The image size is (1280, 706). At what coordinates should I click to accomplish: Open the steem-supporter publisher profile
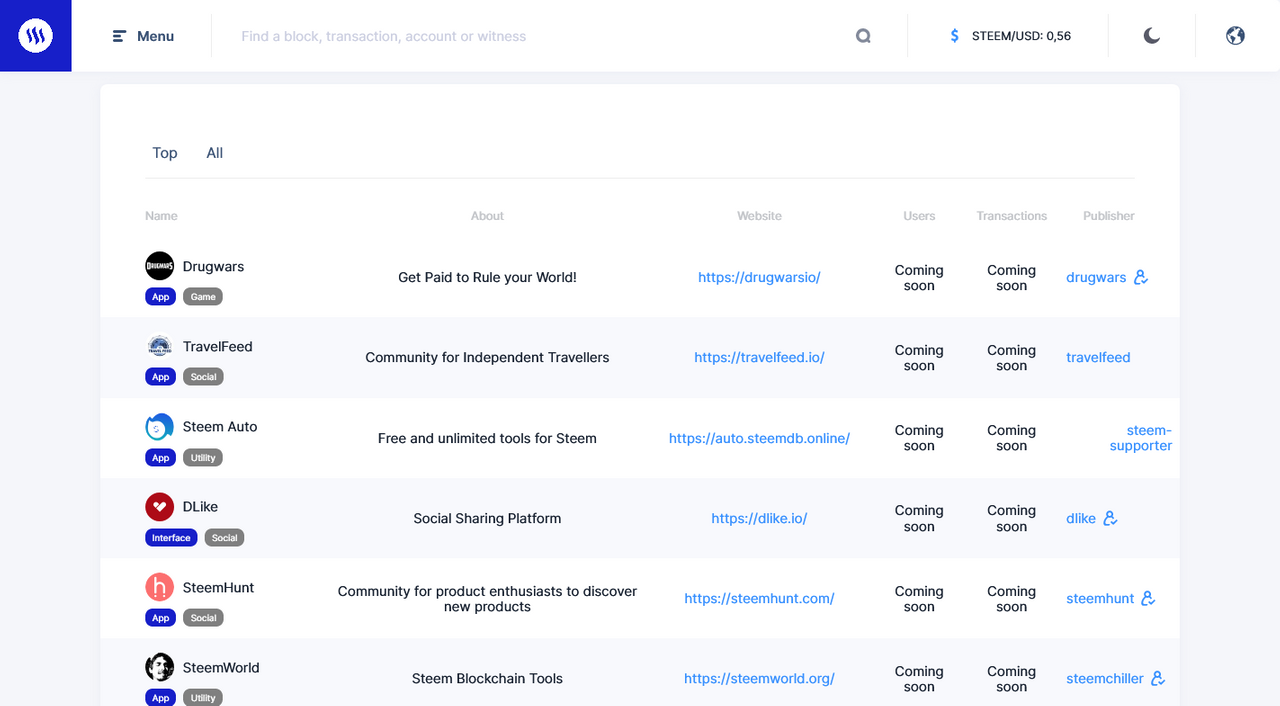tap(1141, 438)
